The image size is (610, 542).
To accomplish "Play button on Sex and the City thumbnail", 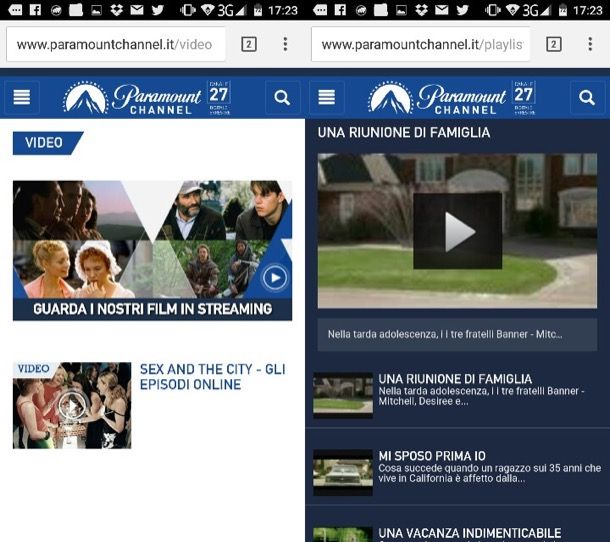I will click(x=72, y=406).
